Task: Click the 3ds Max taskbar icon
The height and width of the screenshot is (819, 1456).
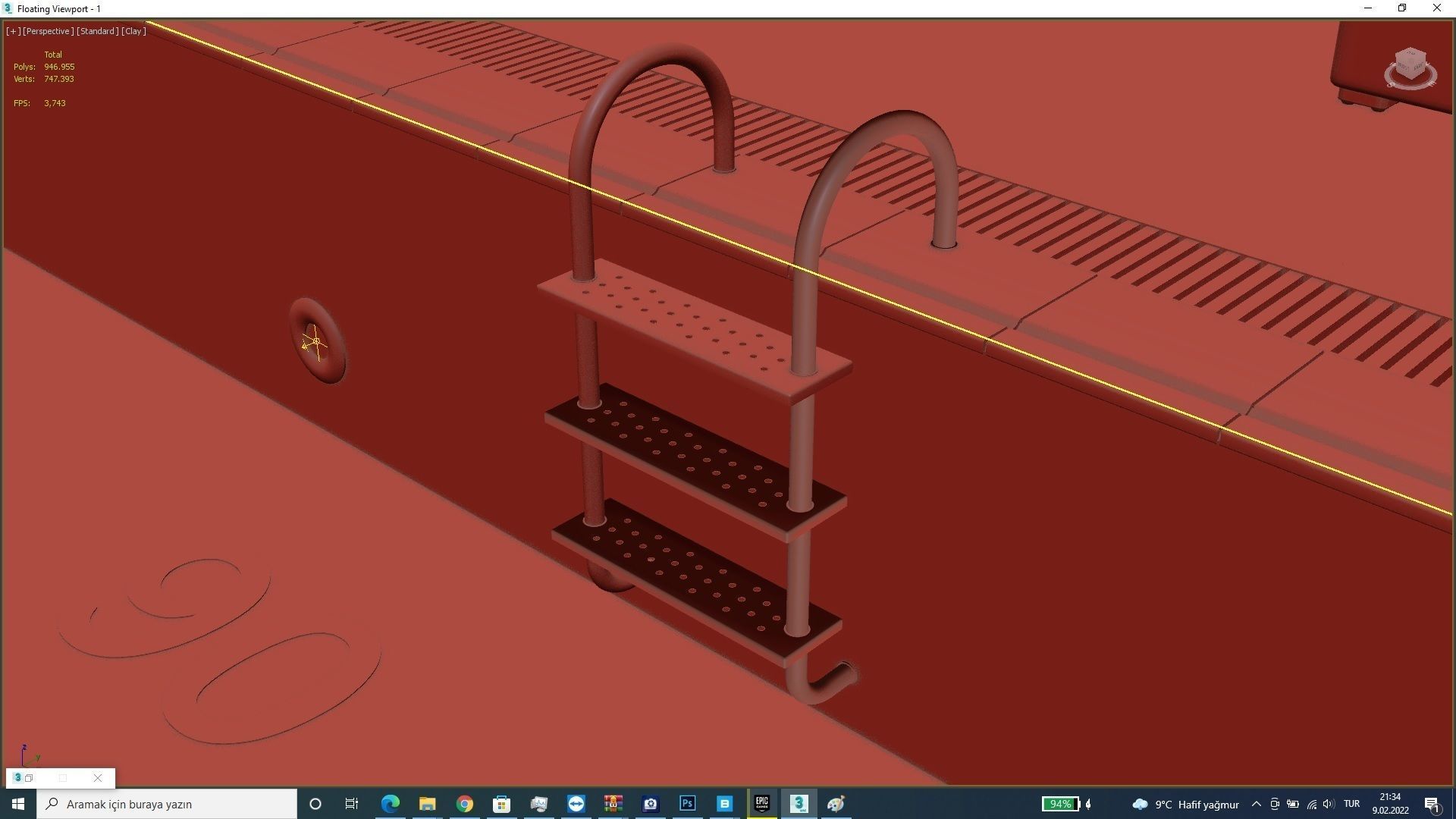Action: pos(799,804)
